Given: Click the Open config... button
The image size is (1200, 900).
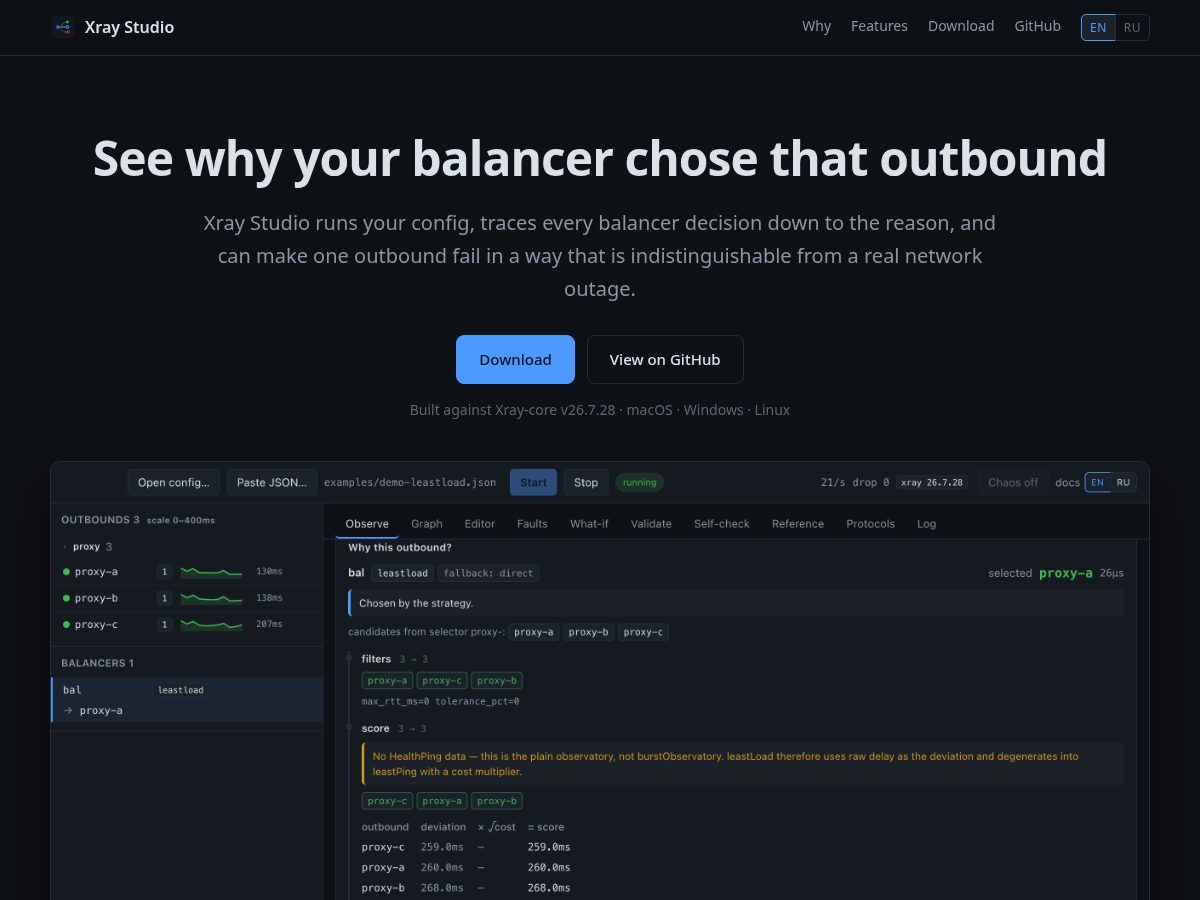Looking at the screenshot, I should pos(174,482).
